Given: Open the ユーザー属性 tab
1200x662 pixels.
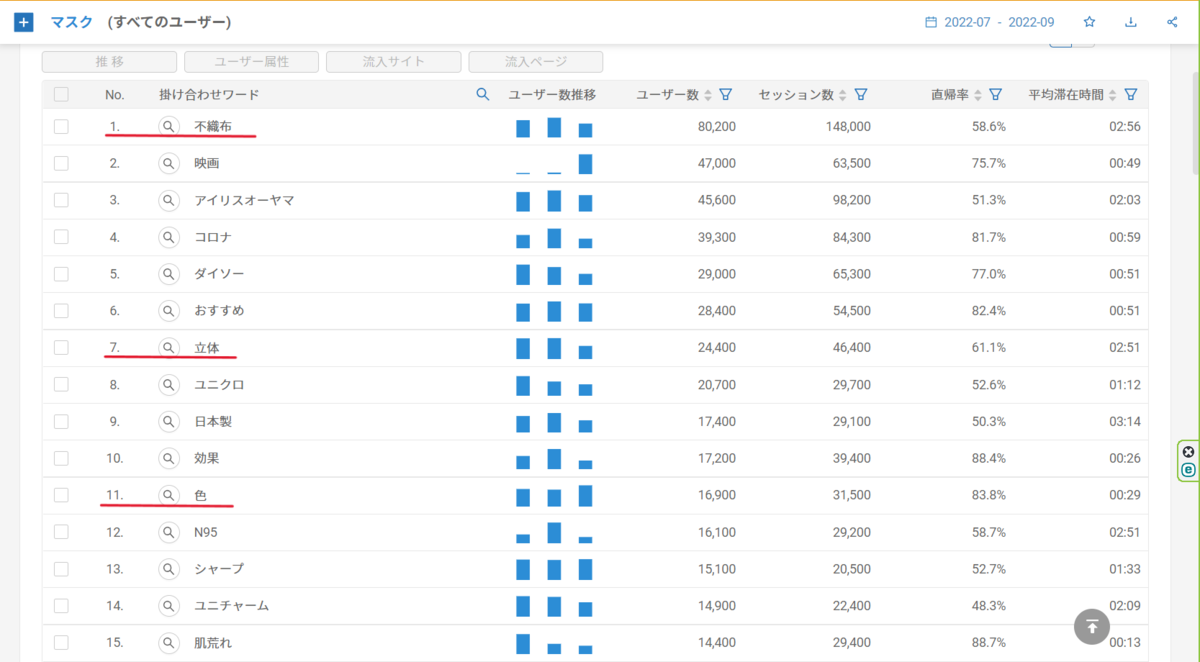Looking at the screenshot, I should (252, 62).
